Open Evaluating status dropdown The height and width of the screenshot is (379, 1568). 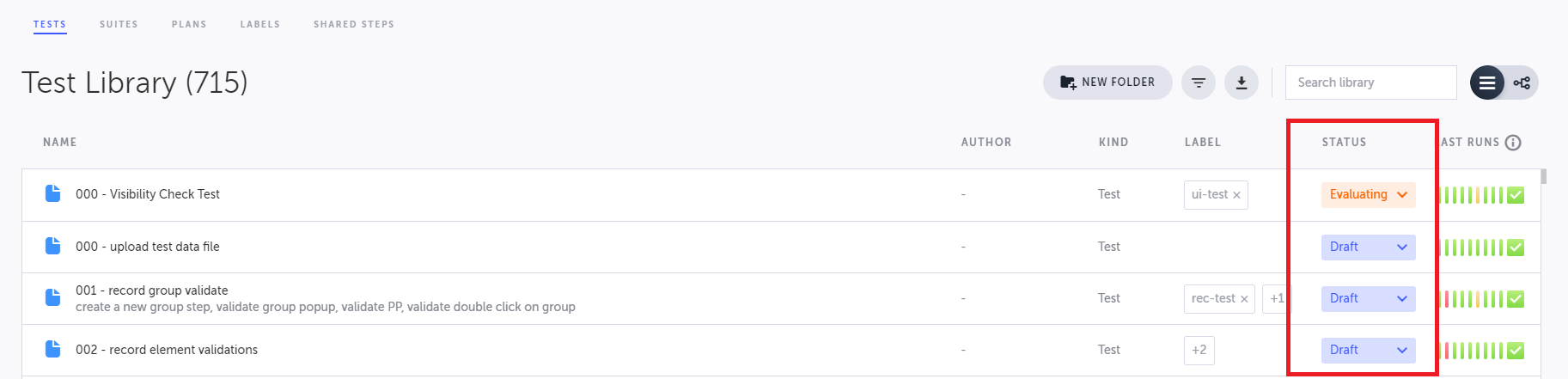coord(1368,194)
